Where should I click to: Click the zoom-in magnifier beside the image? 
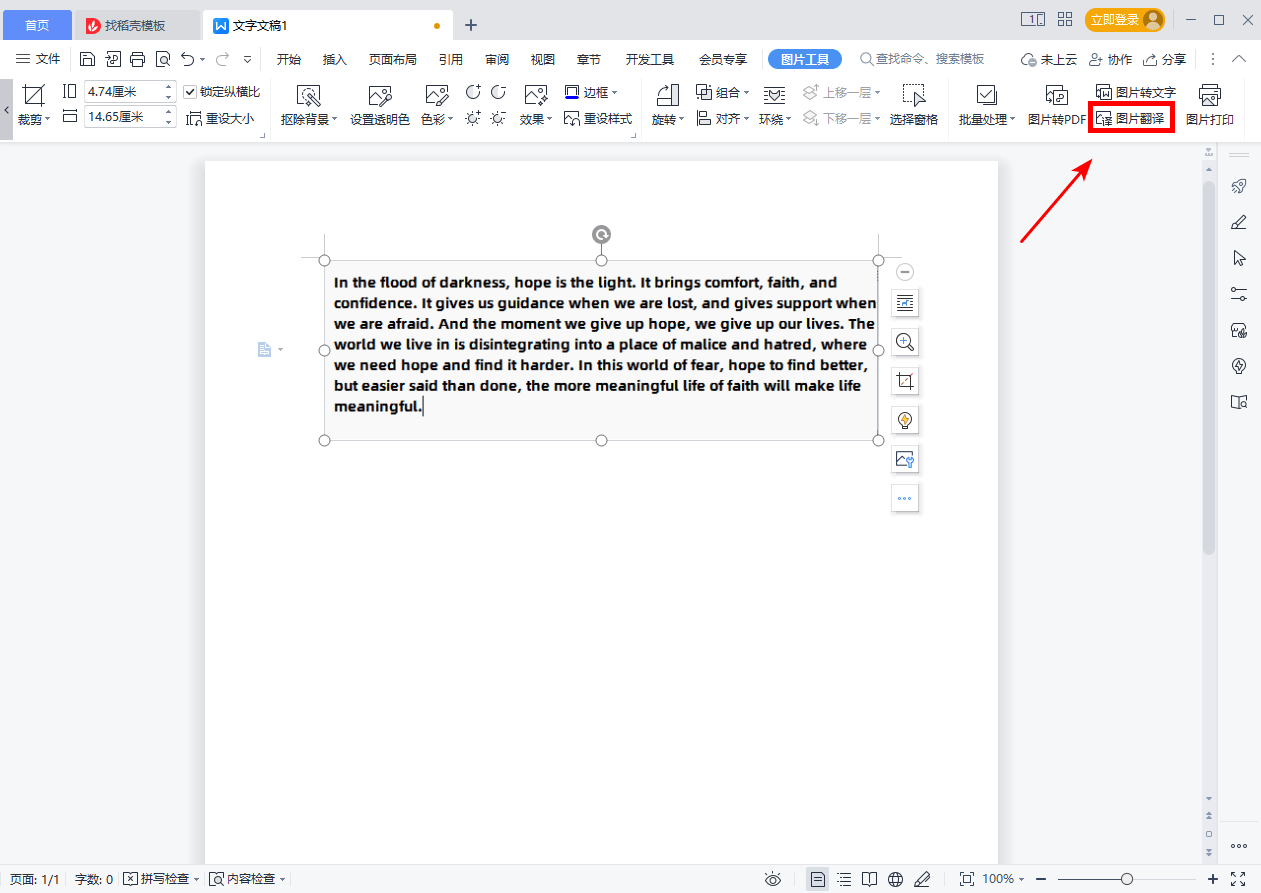pyautogui.click(x=905, y=342)
